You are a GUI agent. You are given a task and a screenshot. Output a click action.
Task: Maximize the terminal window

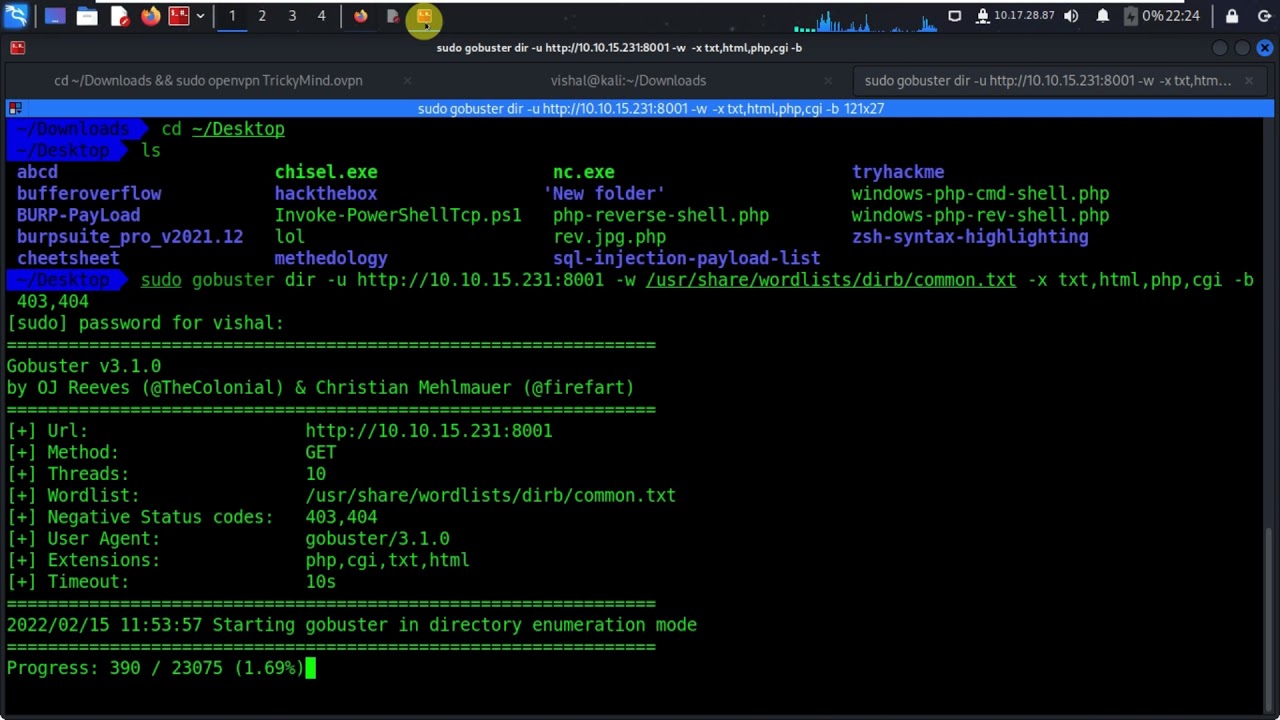[1242, 48]
